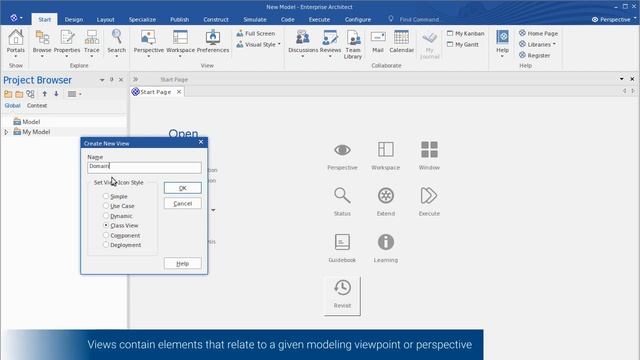Switch to the Design ribbon tab
This screenshot has width=640, height=360.
click(x=74, y=19)
